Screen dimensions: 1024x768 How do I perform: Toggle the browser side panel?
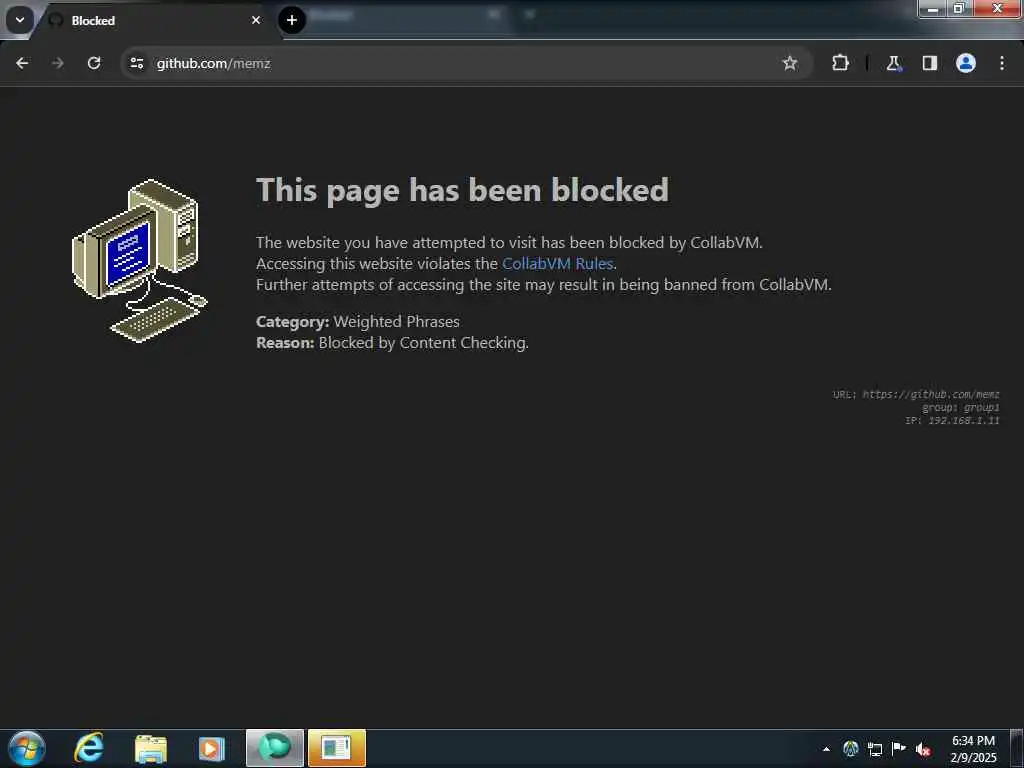(929, 63)
